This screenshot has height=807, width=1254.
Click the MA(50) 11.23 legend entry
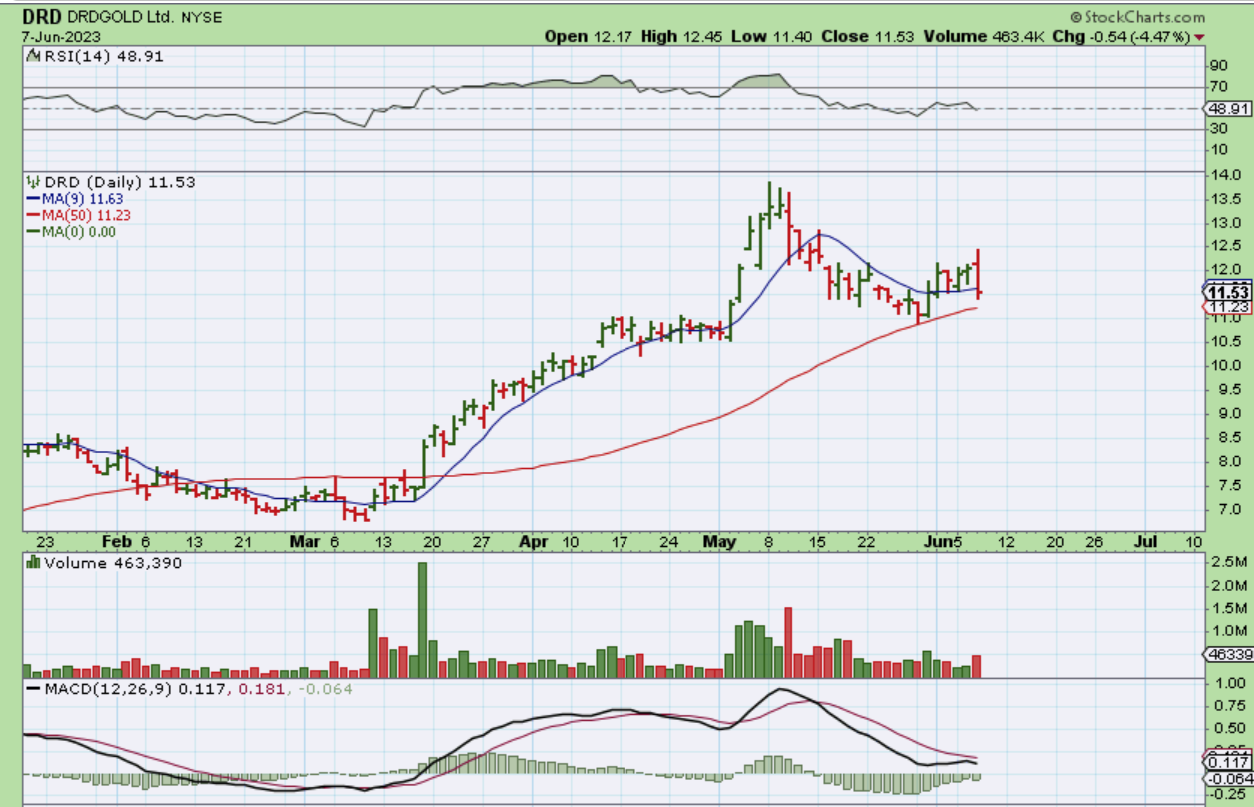click(85, 215)
